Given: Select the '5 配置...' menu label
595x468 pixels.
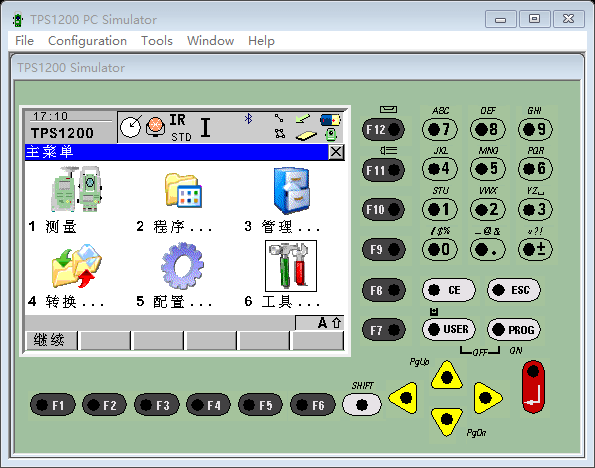Looking at the screenshot, I should click(x=174, y=302).
